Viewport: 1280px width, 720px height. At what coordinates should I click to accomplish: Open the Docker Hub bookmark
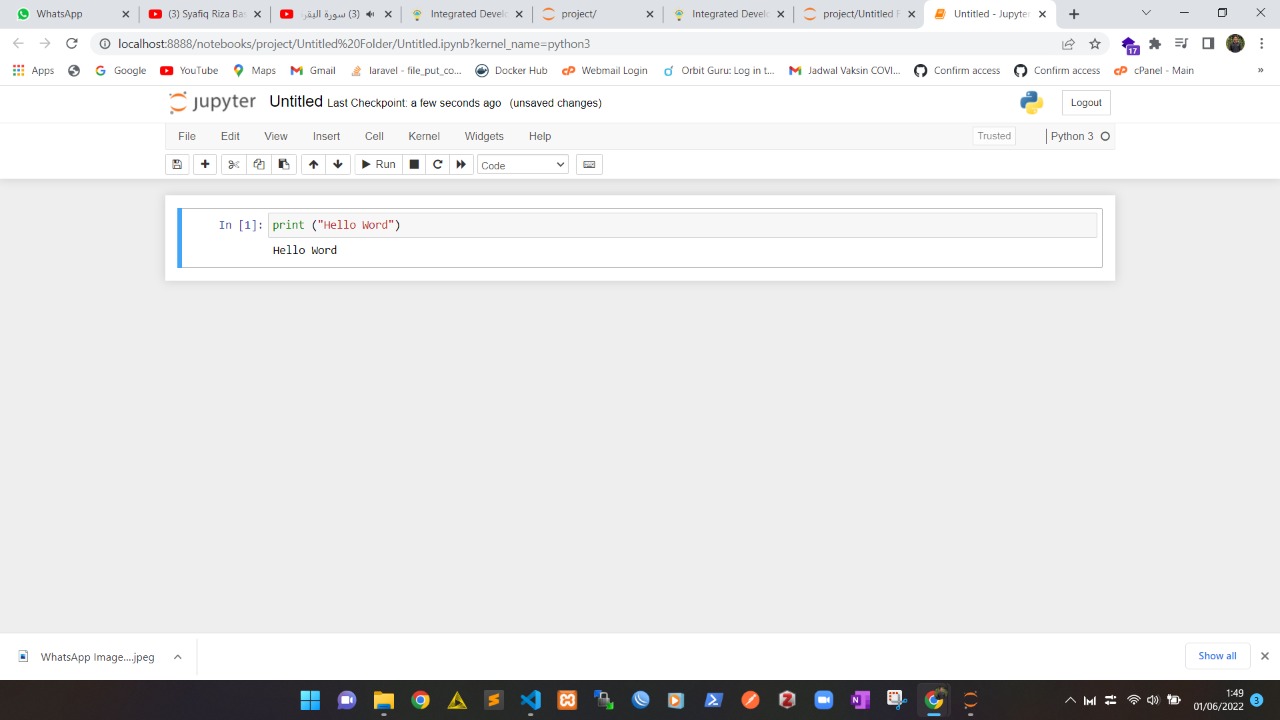pos(511,71)
